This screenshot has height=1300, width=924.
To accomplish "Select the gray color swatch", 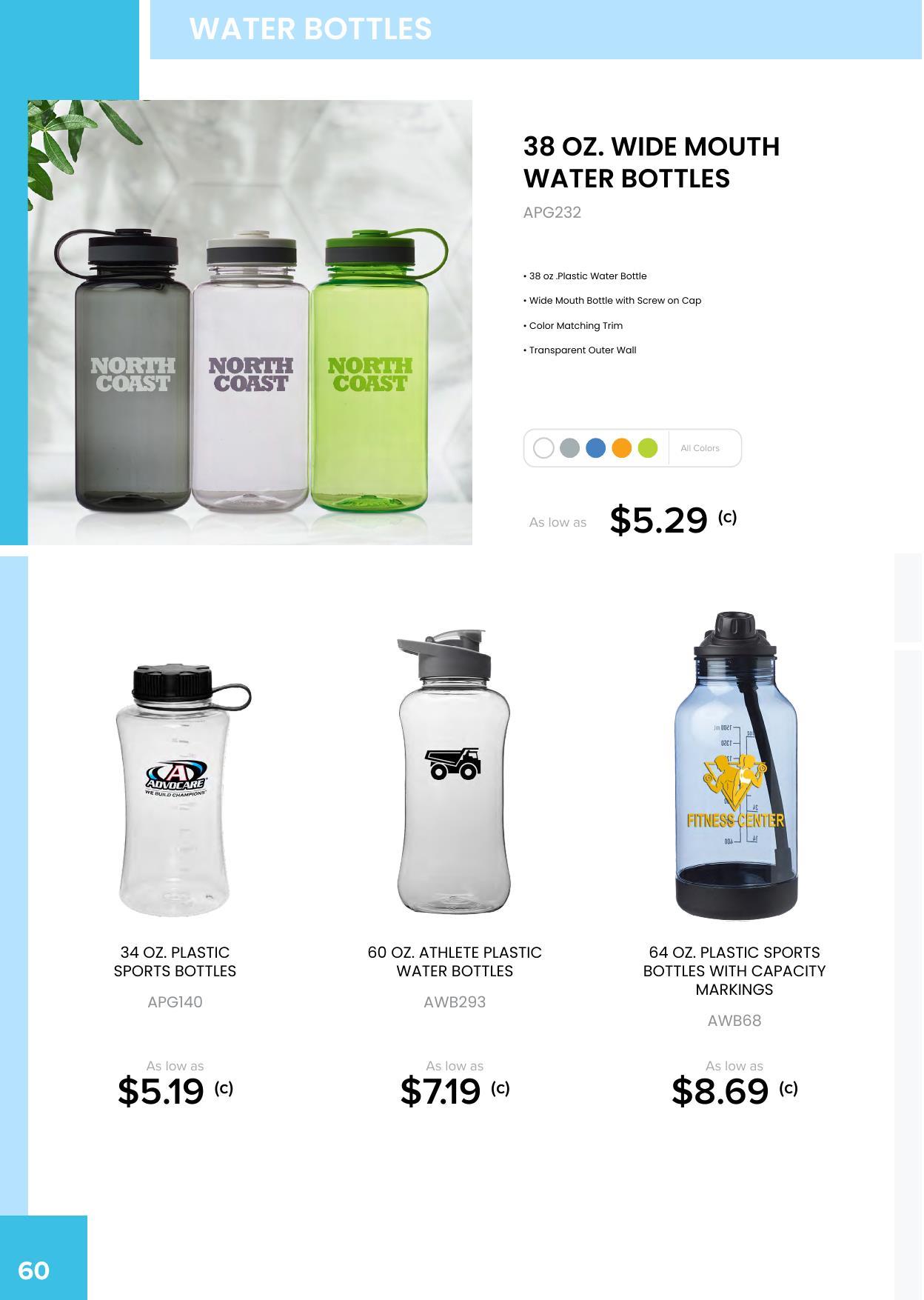I will pyautogui.click(x=569, y=448).
